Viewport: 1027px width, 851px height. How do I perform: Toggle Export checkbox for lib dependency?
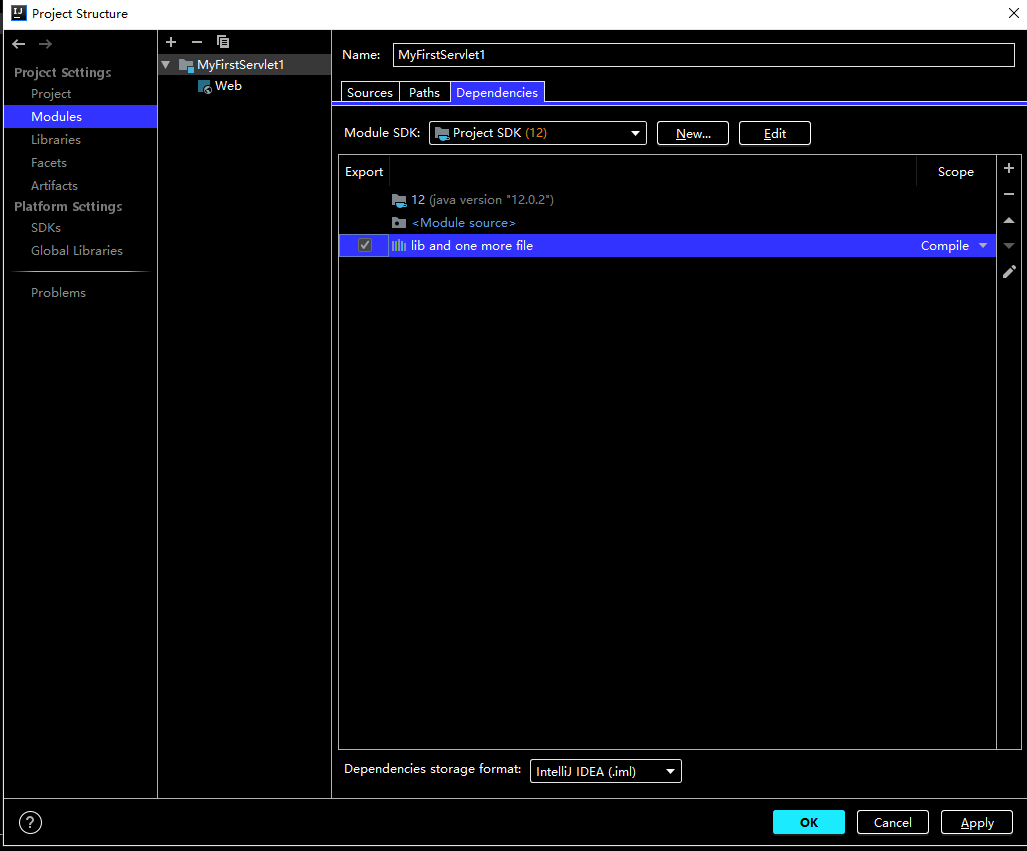coord(365,245)
